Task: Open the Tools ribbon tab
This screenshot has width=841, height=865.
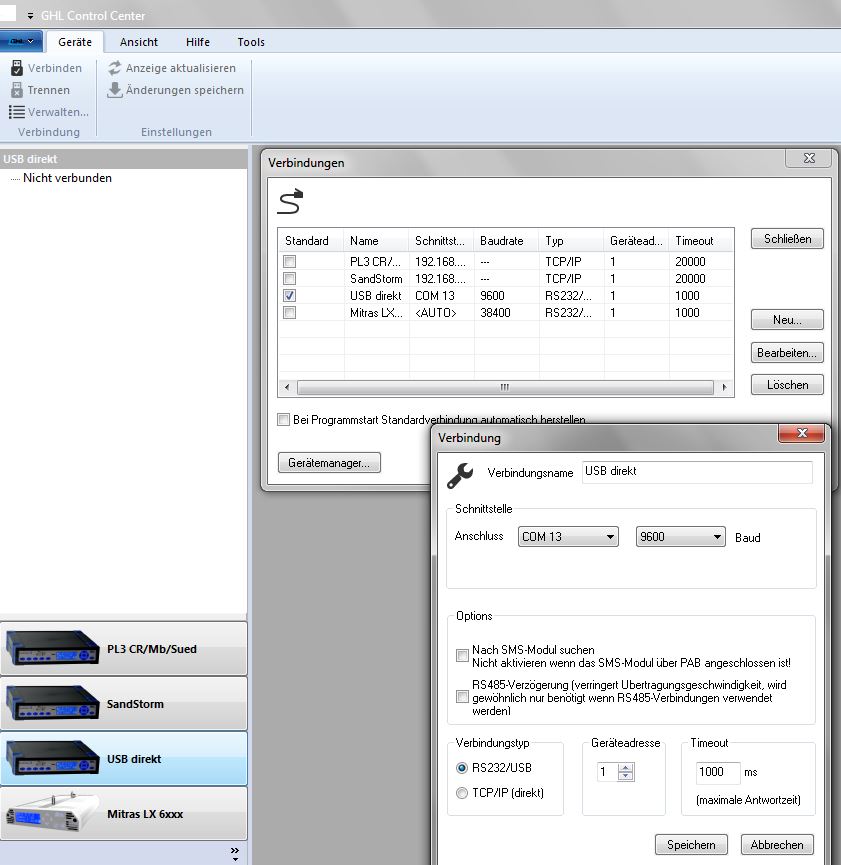Action: [x=251, y=42]
